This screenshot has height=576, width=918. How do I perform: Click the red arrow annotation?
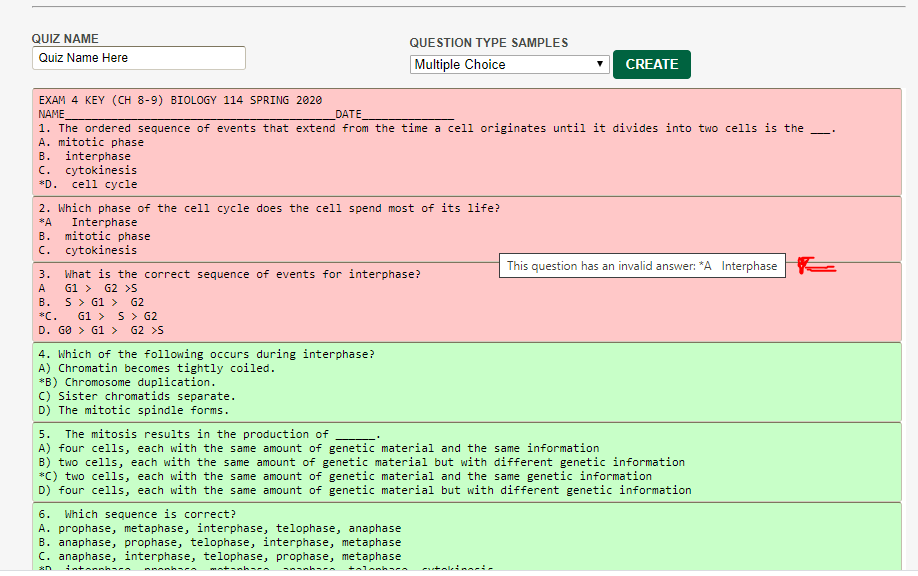click(815, 265)
